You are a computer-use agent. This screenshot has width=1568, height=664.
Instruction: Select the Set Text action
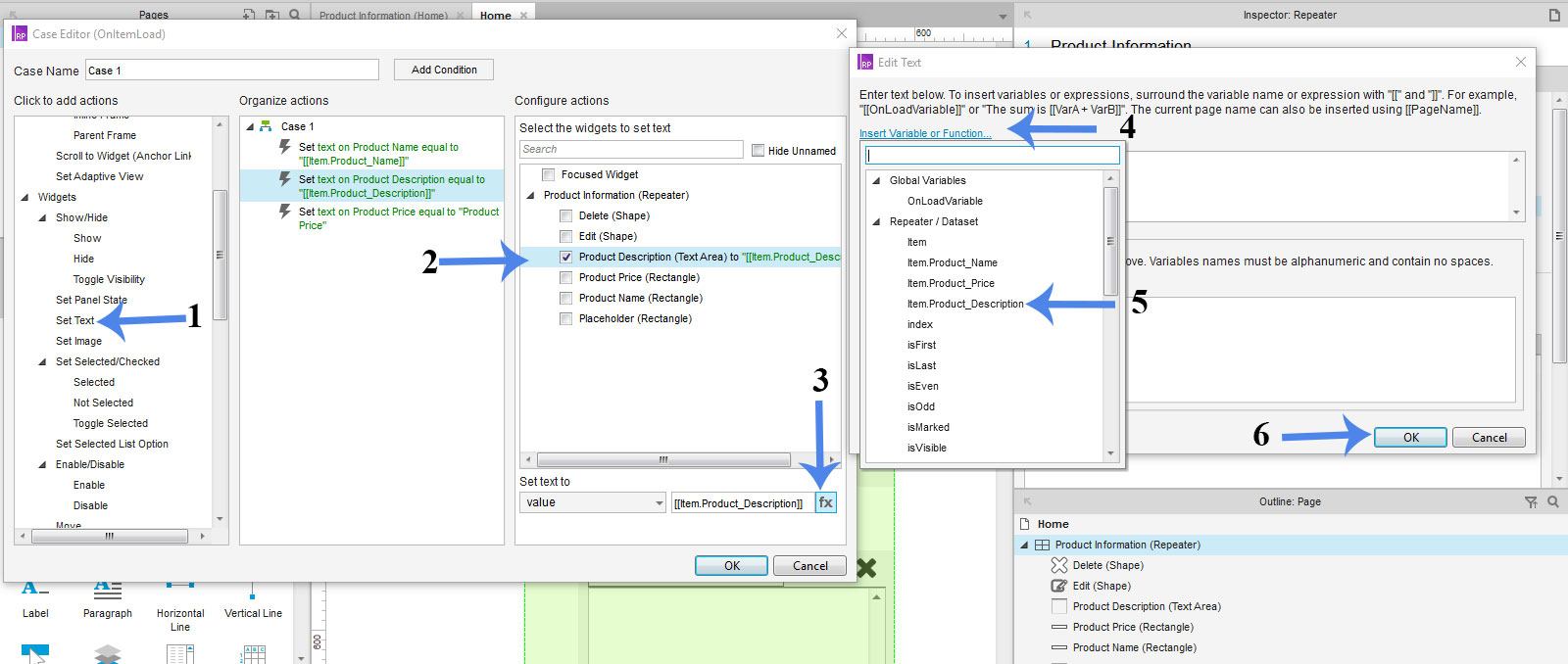(75, 320)
